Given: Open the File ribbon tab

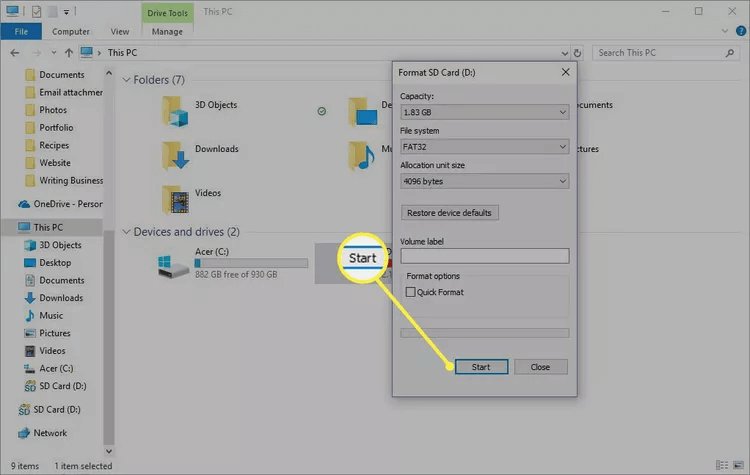Looking at the screenshot, I should coord(21,31).
